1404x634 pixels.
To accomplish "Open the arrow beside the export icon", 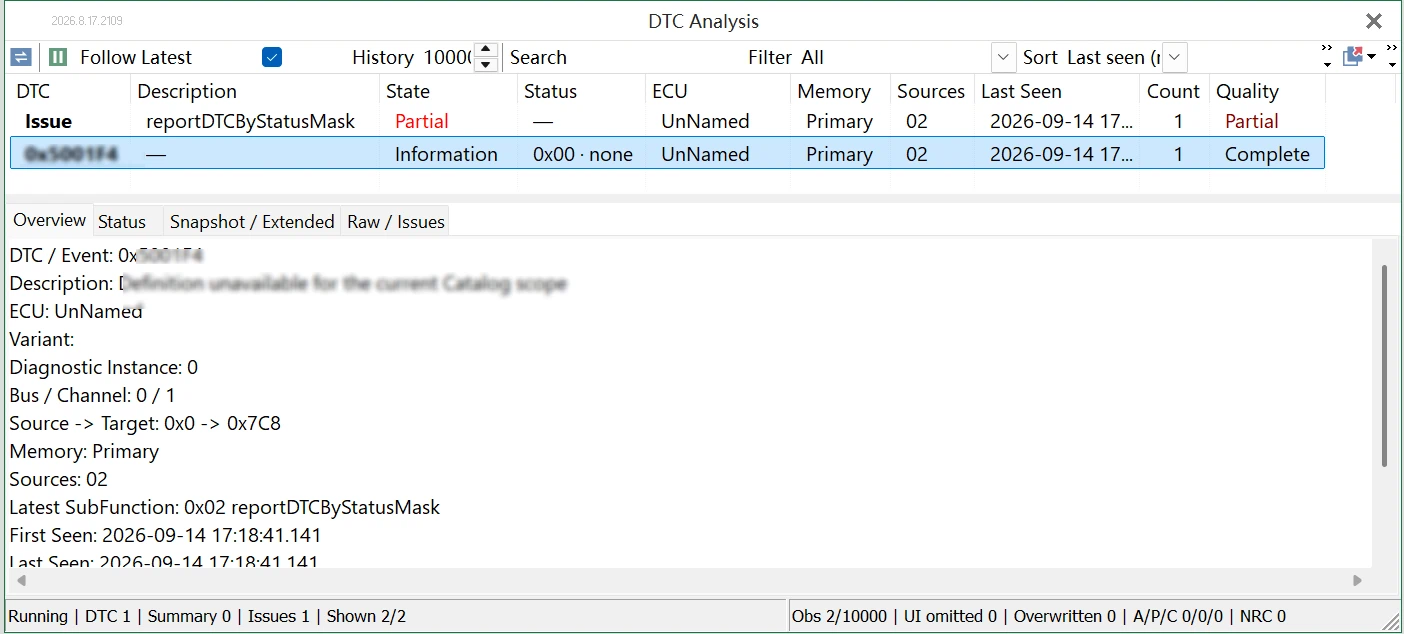I will tap(1372, 57).
